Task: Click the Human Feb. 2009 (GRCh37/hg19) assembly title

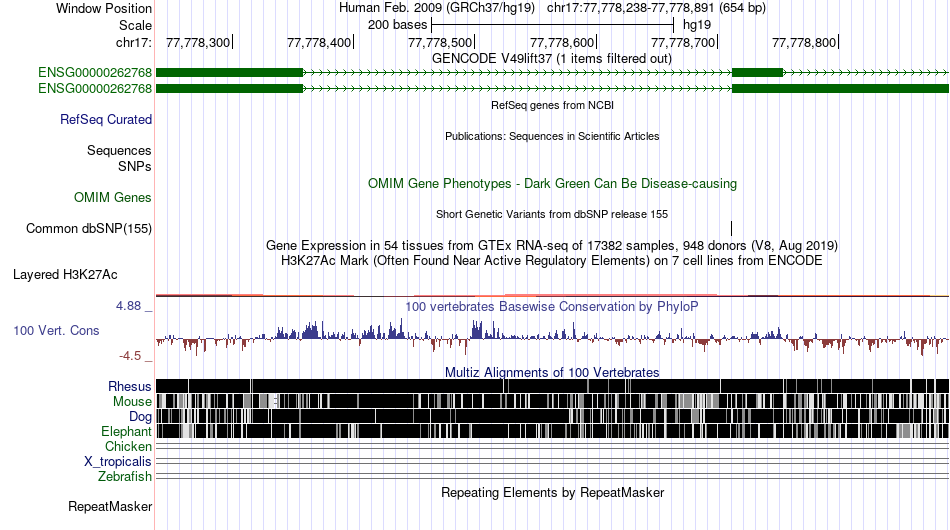Action: point(436,8)
